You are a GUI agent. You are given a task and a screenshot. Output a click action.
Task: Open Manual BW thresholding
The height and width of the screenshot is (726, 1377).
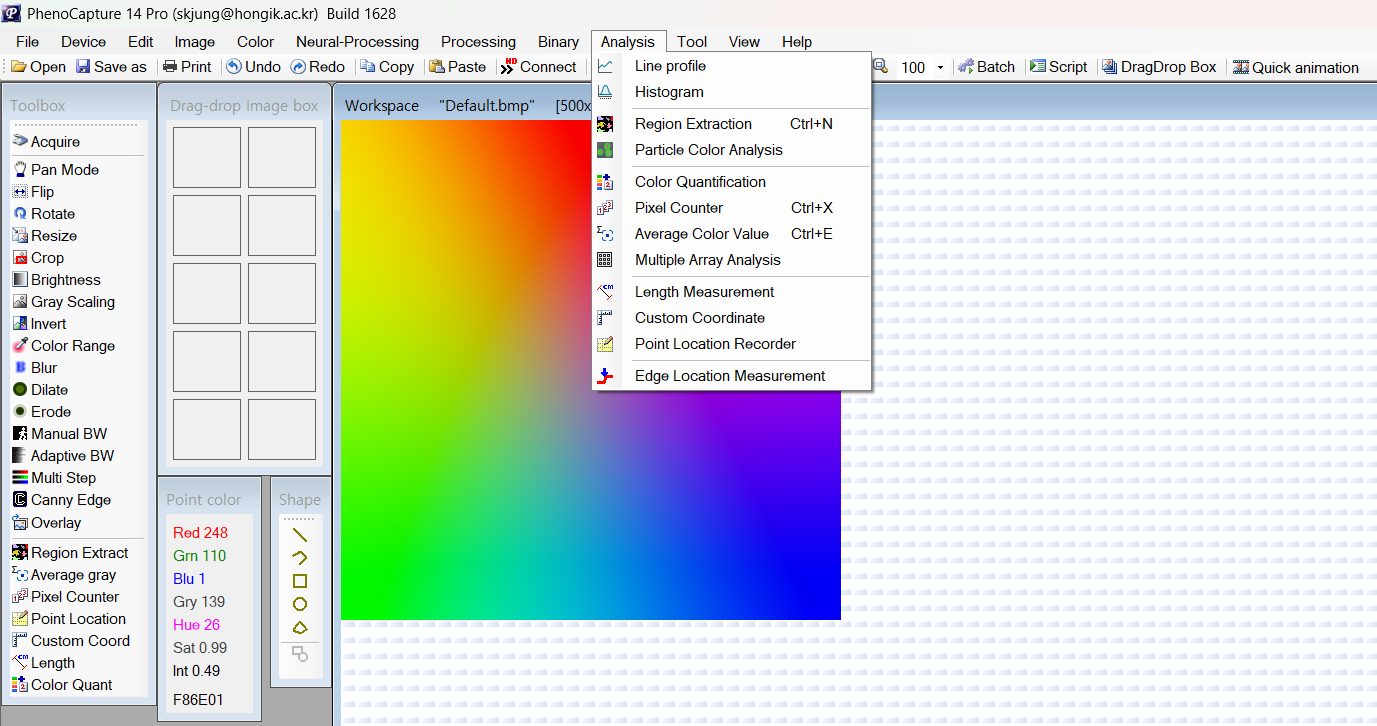click(x=60, y=434)
